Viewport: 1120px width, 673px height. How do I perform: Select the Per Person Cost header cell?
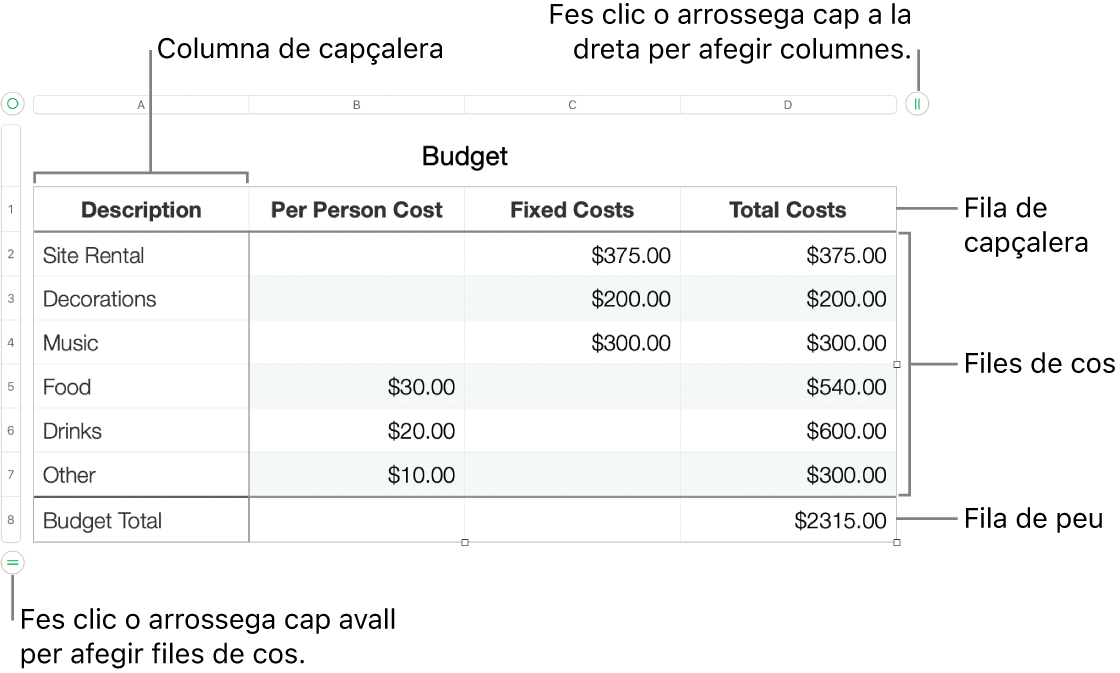[356, 209]
